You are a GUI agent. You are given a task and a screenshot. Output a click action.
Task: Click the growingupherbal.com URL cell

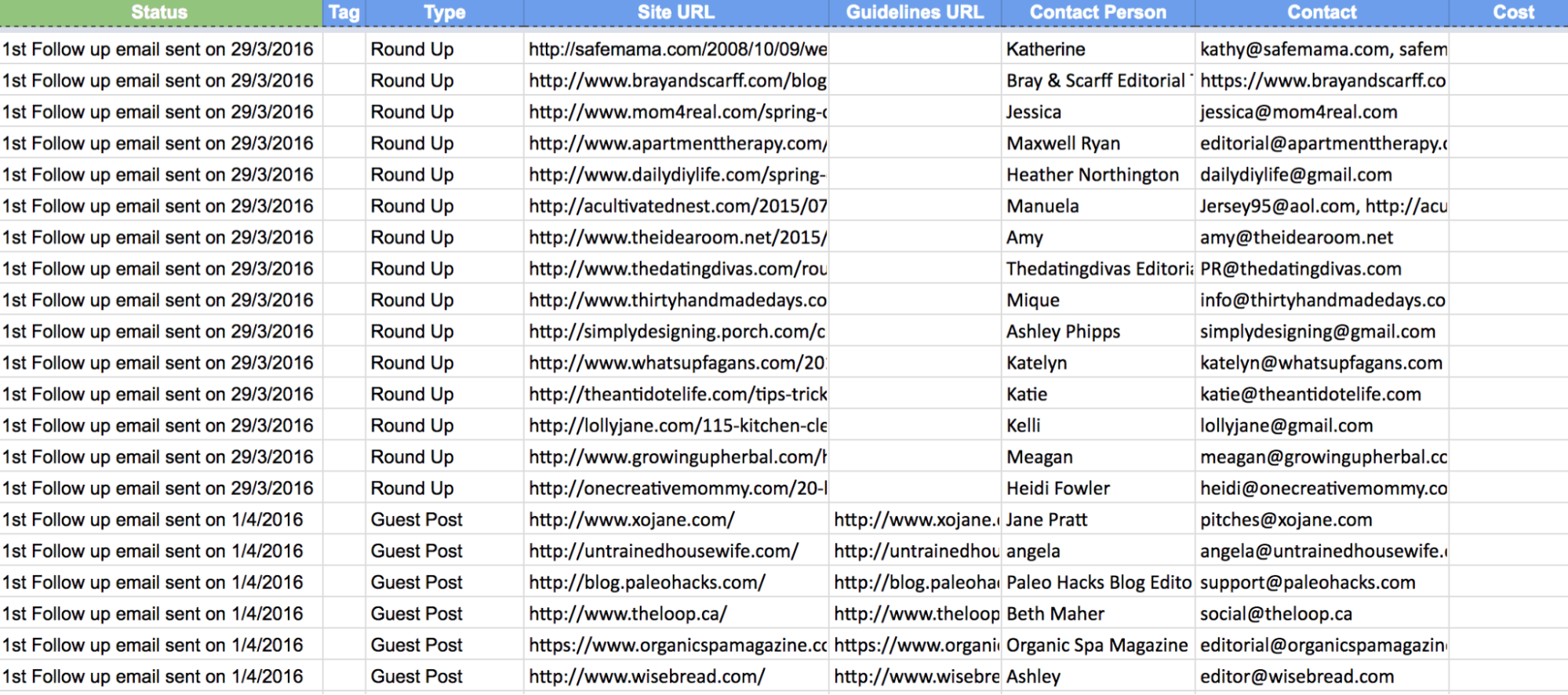pos(676,457)
